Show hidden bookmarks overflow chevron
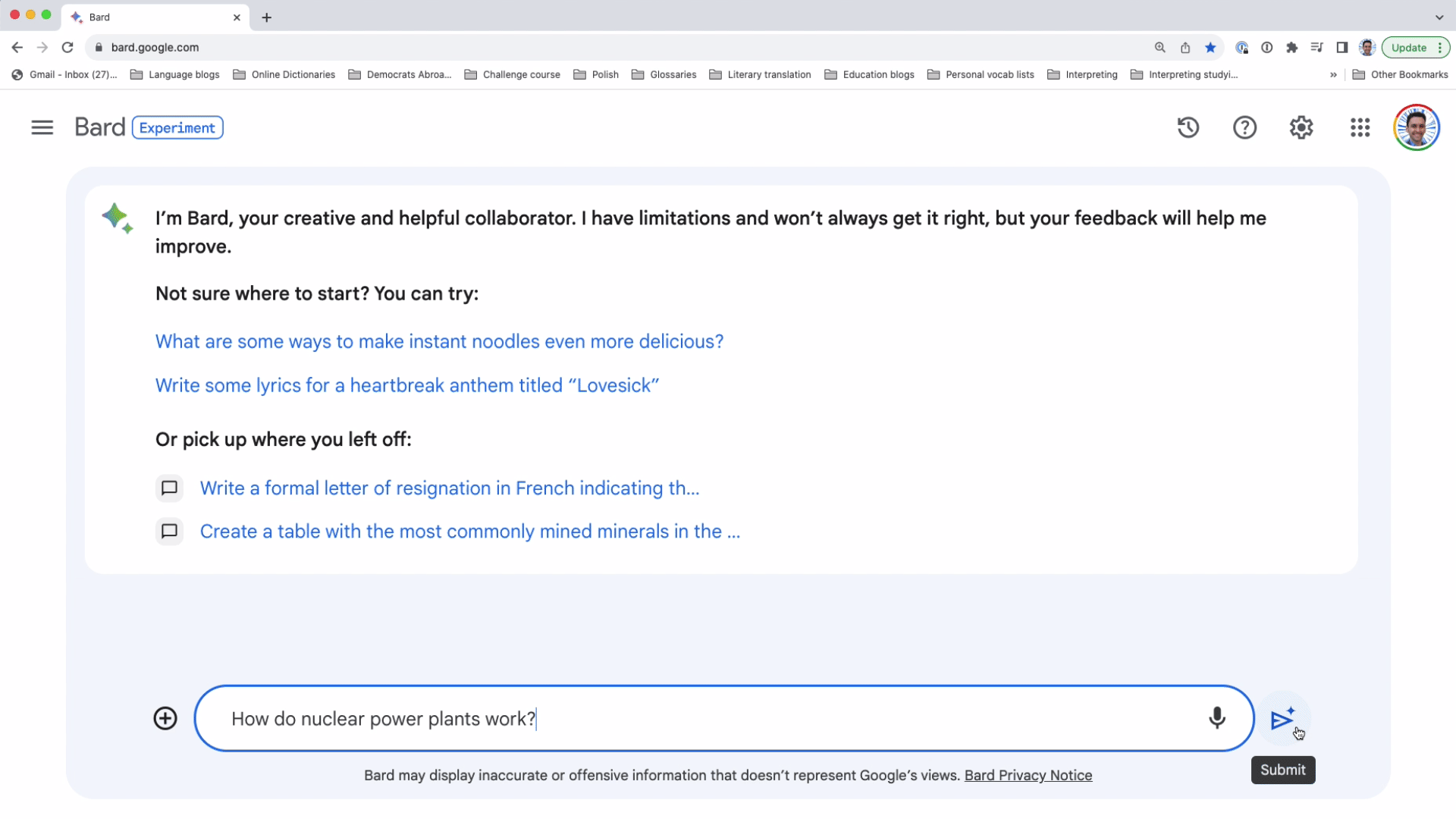The width and height of the screenshot is (1456, 819). [1333, 74]
